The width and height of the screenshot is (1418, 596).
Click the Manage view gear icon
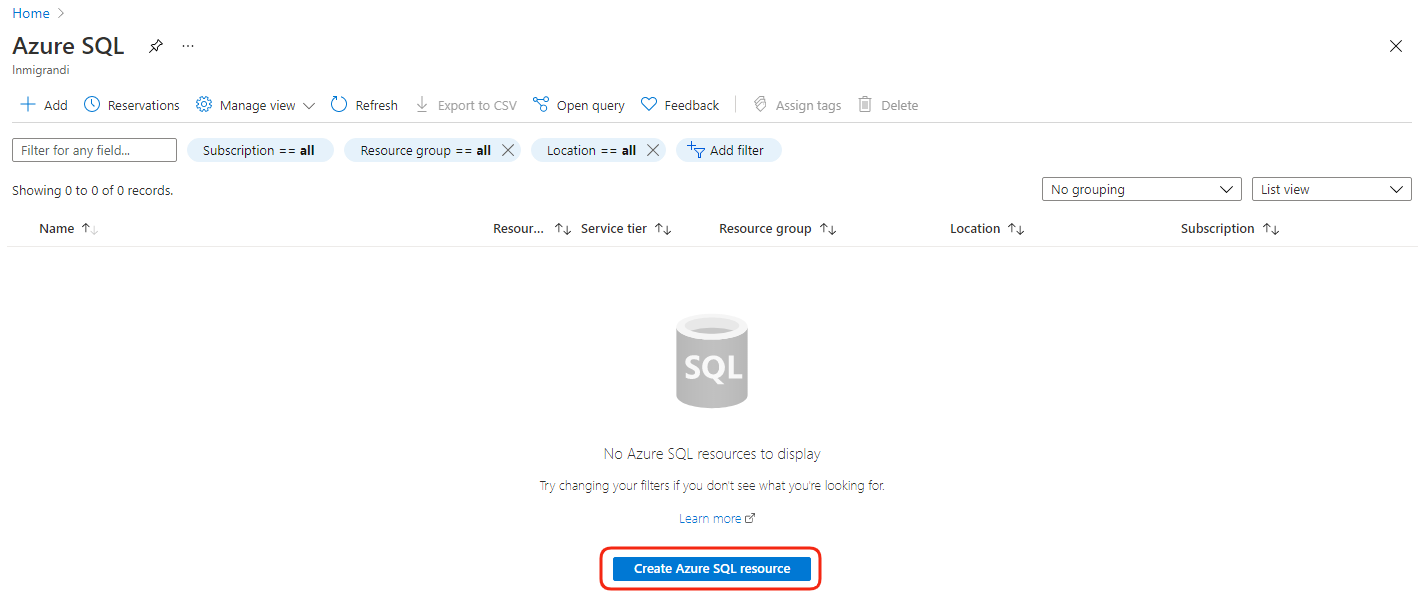pyautogui.click(x=204, y=105)
